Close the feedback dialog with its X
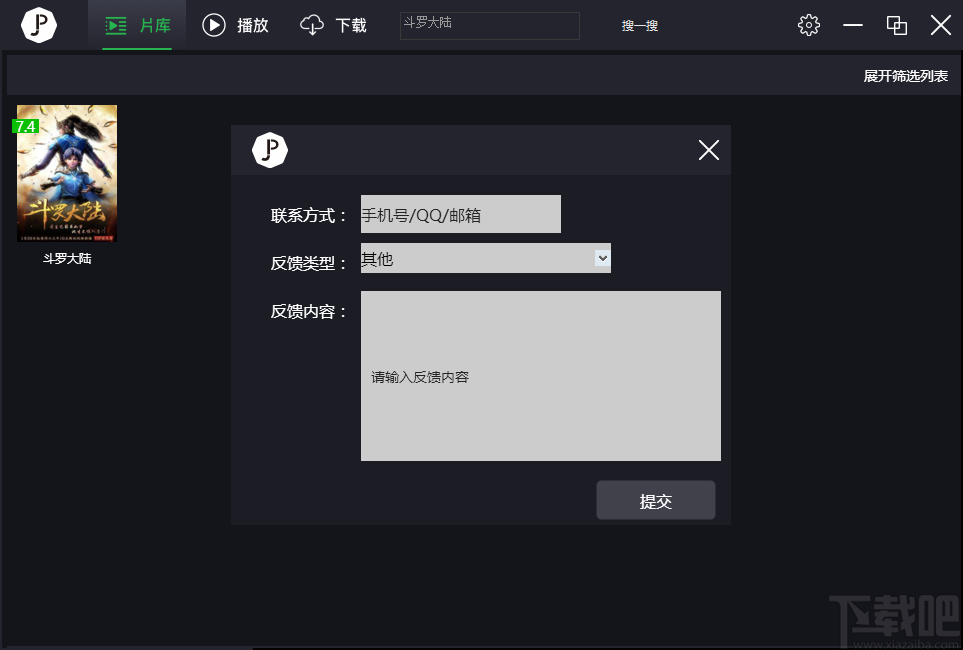 coord(708,150)
